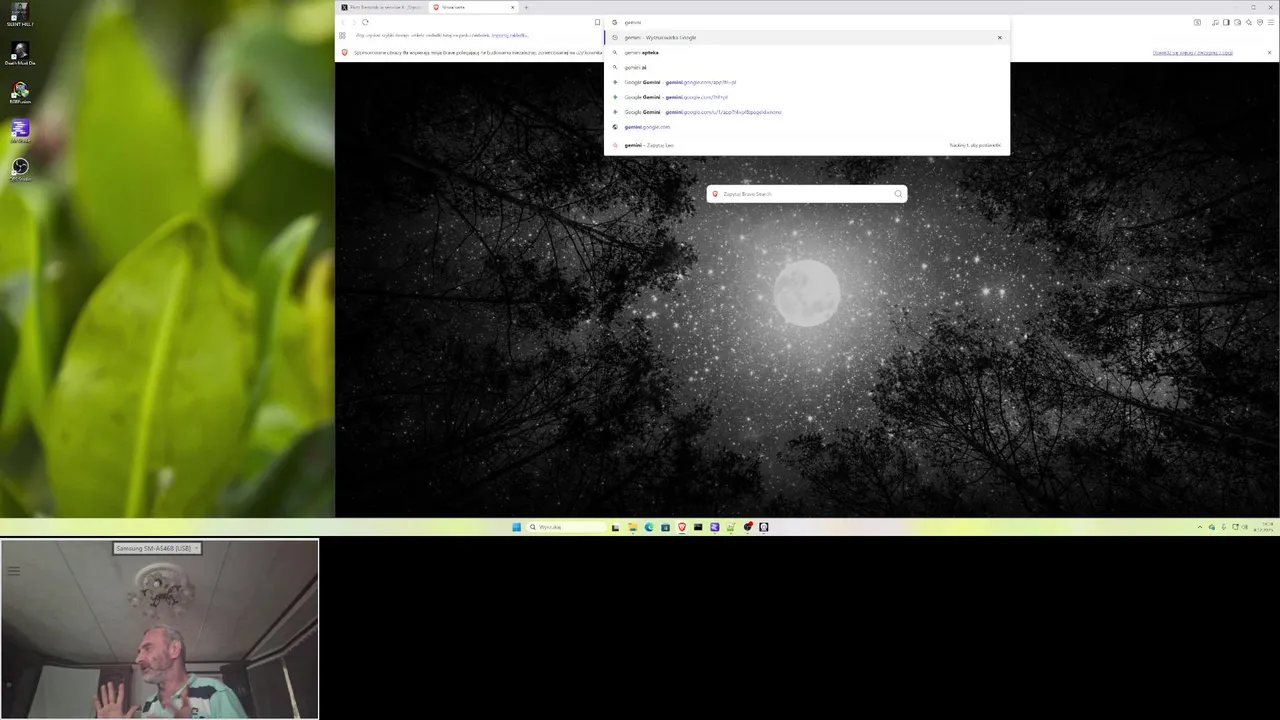Image resolution: width=1280 pixels, height=720 pixels.
Task: Open Brave hamburger main menu
Action: [1271, 22]
